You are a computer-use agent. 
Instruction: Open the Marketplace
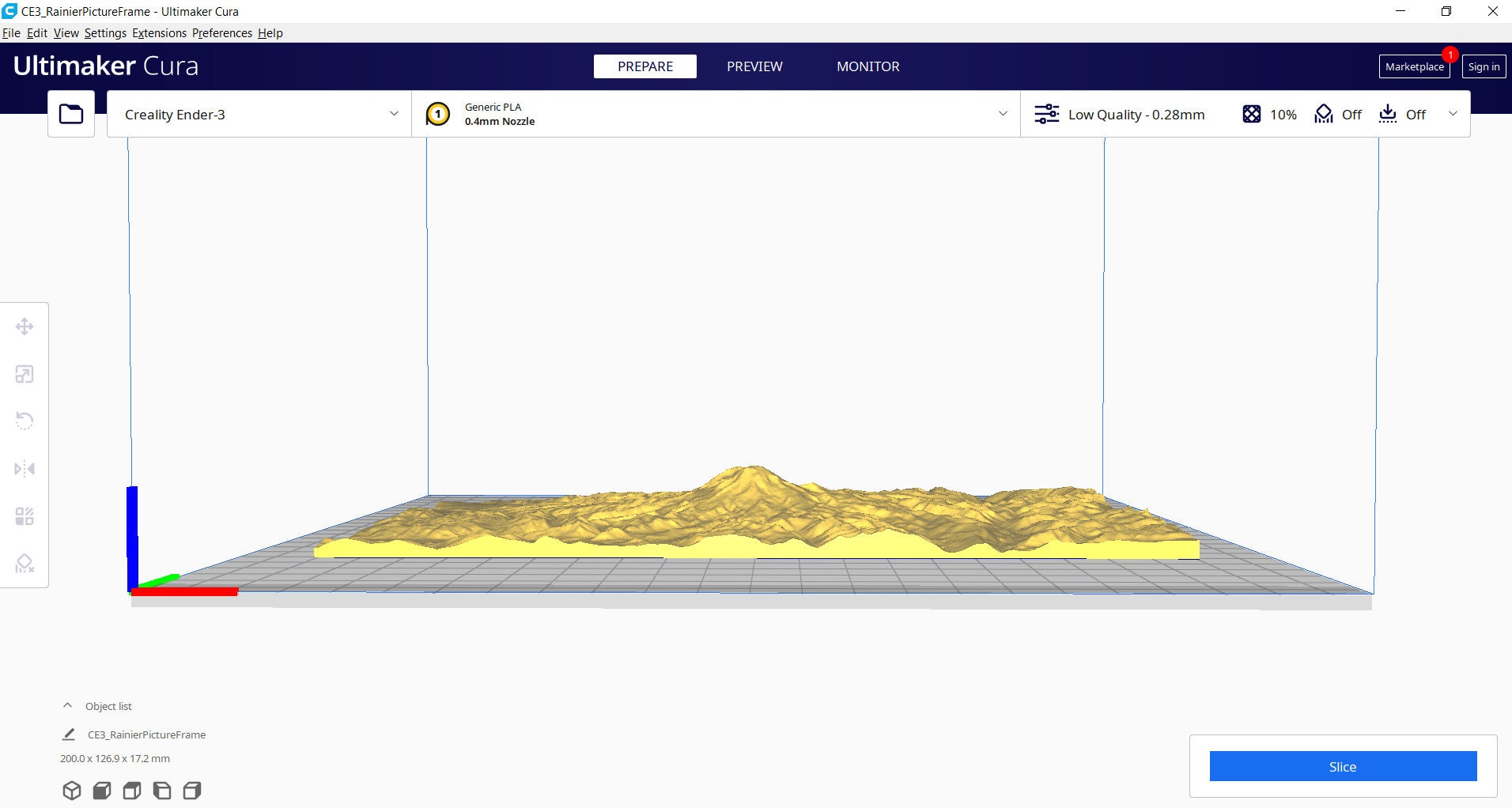[x=1414, y=66]
